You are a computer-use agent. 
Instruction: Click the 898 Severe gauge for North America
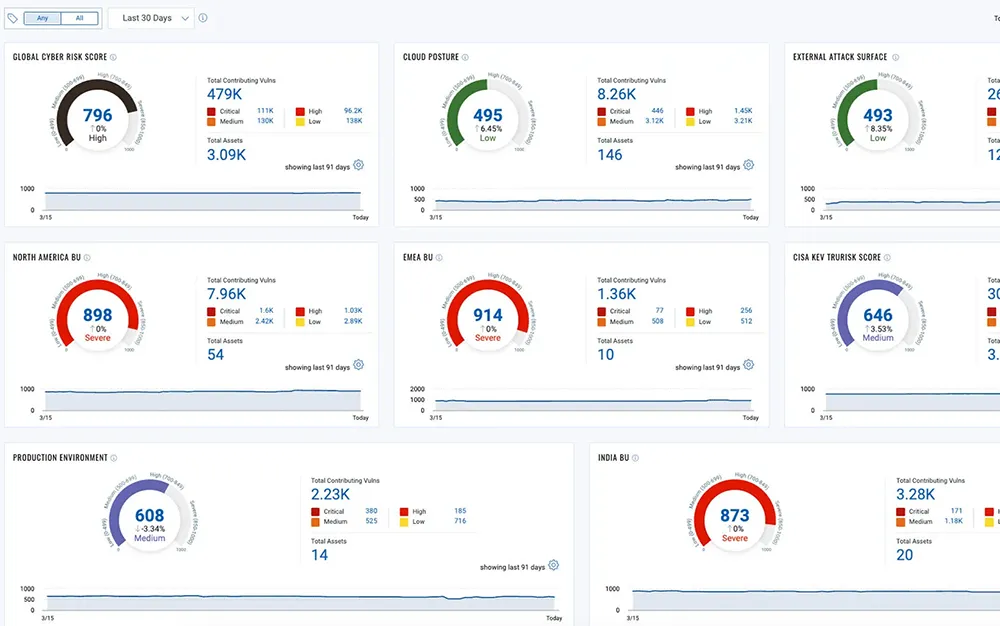point(98,318)
